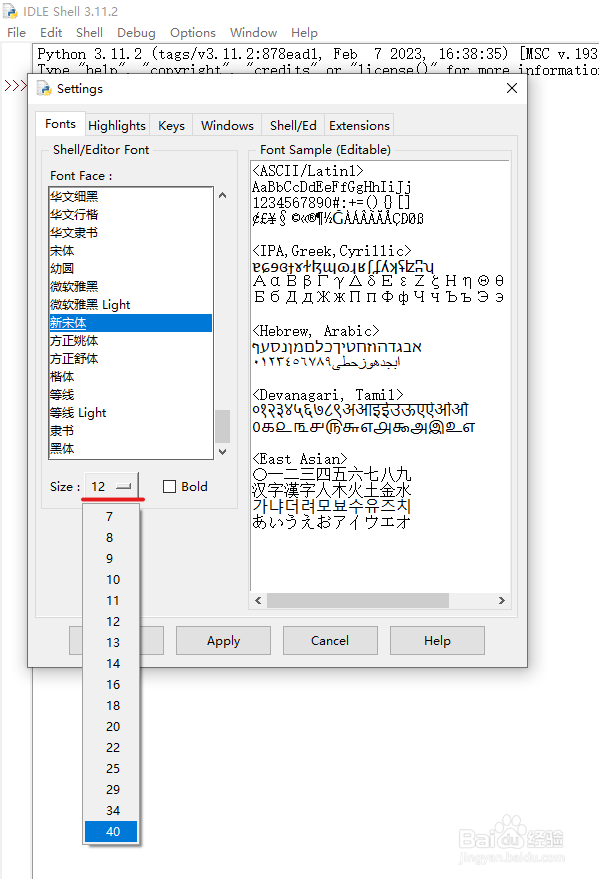Select font 微软雅黑 Light
This screenshot has height=879, width=599.
(x=130, y=304)
